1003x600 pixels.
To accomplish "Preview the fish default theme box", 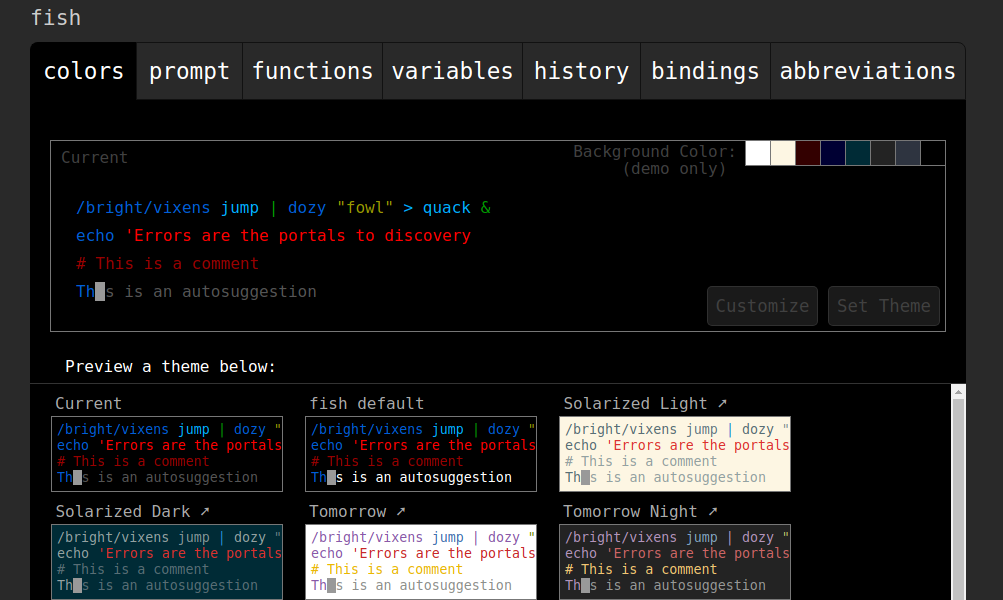I will tap(420, 454).
